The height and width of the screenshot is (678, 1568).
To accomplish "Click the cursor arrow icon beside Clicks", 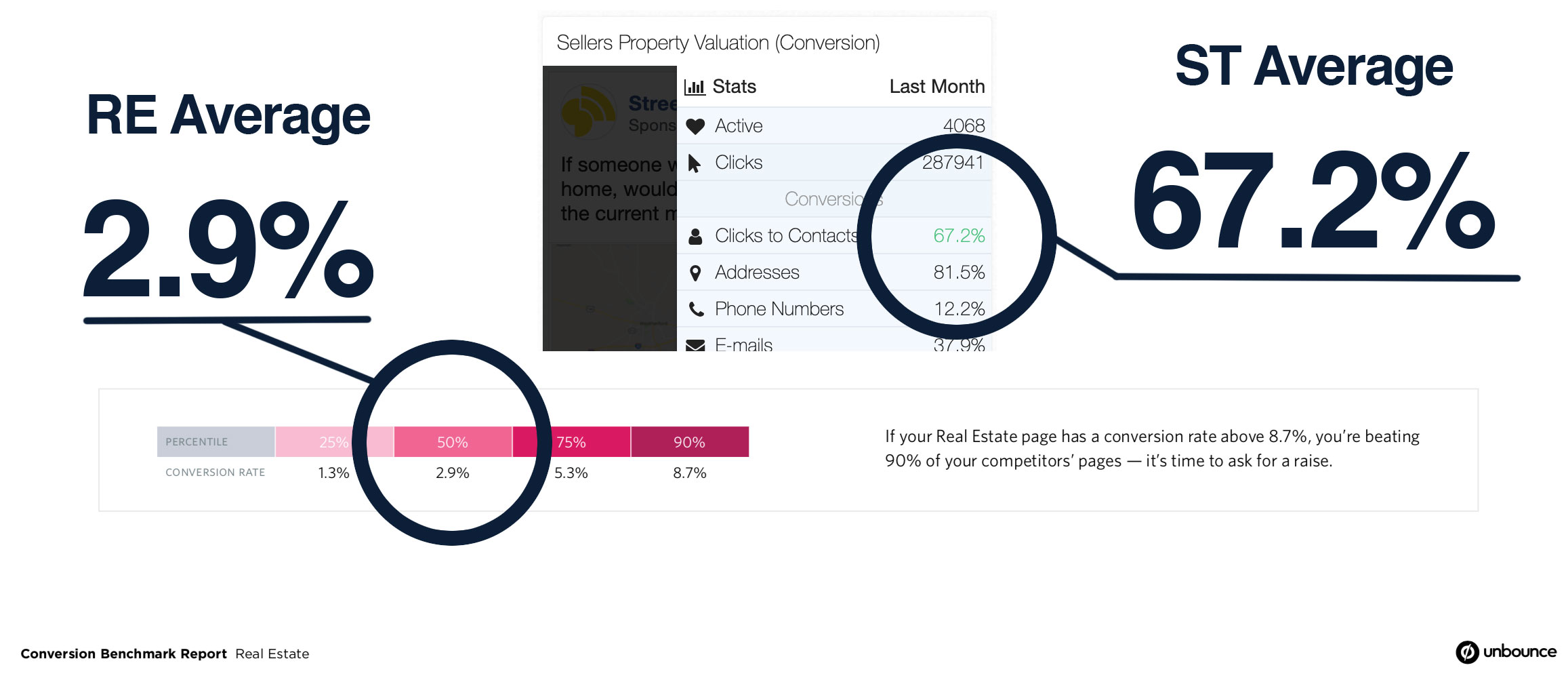I will tap(694, 163).
